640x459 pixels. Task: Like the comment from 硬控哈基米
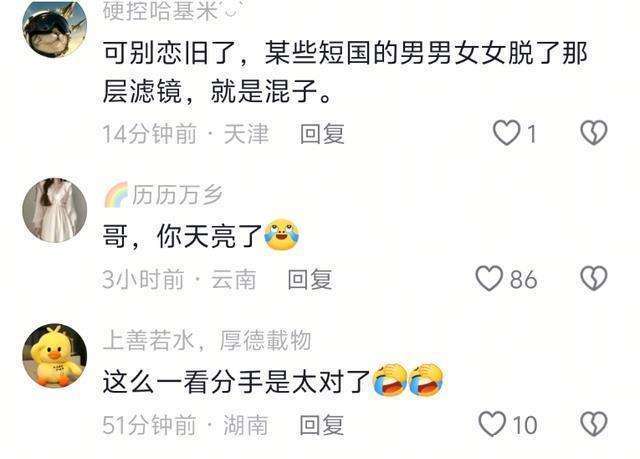pyautogui.click(x=507, y=133)
